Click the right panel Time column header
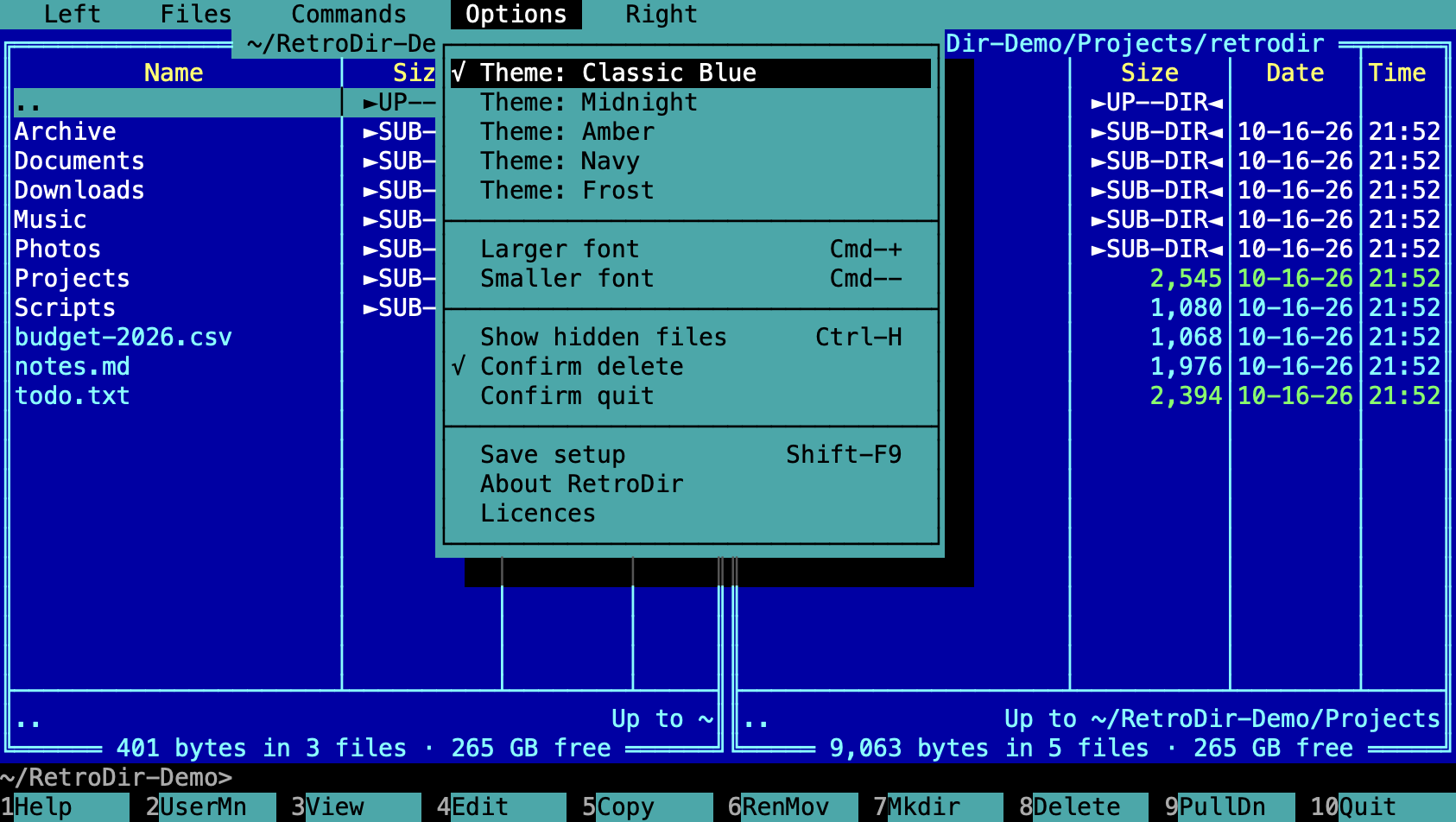Screen dimensions: 1456x822 coord(1396,73)
